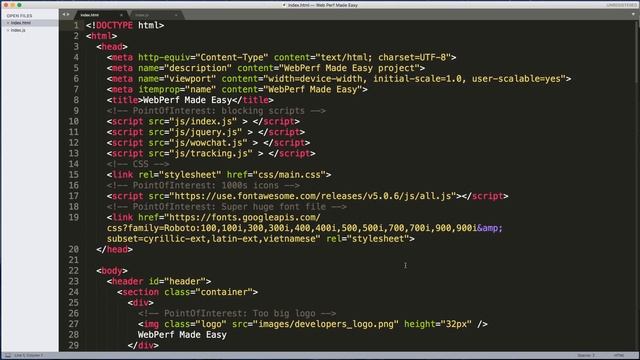The image size is (640, 360).
Task: Click line number 19 in the gutter
Action: [73, 218]
